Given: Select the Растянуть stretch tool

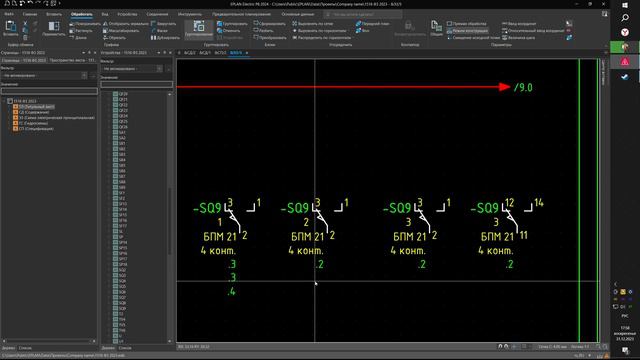Looking at the screenshot, I should (x=81, y=31).
